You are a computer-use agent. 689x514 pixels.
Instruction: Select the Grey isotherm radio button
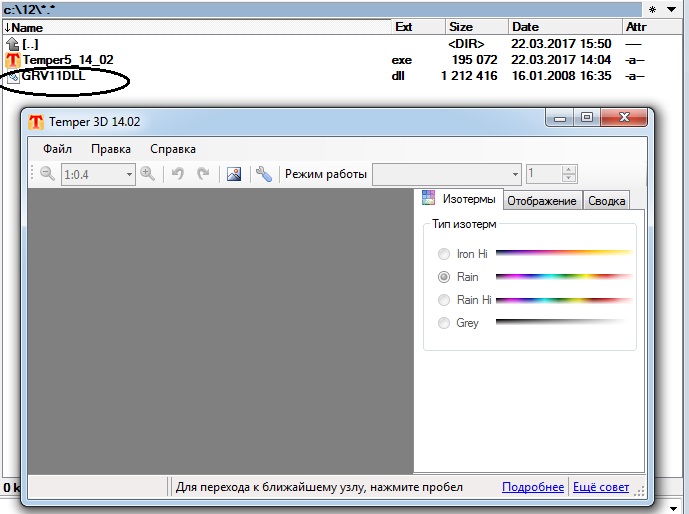point(444,323)
